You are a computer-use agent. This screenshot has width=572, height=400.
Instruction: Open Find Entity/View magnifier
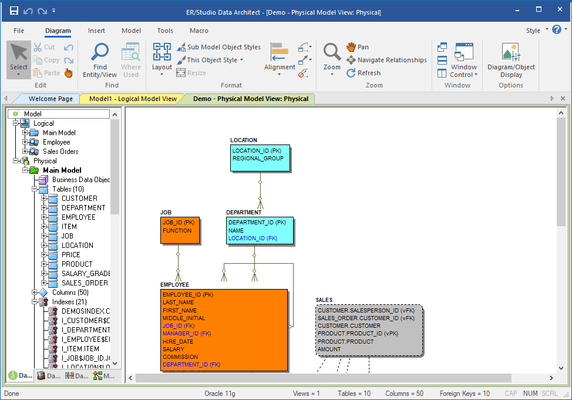(x=100, y=60)
